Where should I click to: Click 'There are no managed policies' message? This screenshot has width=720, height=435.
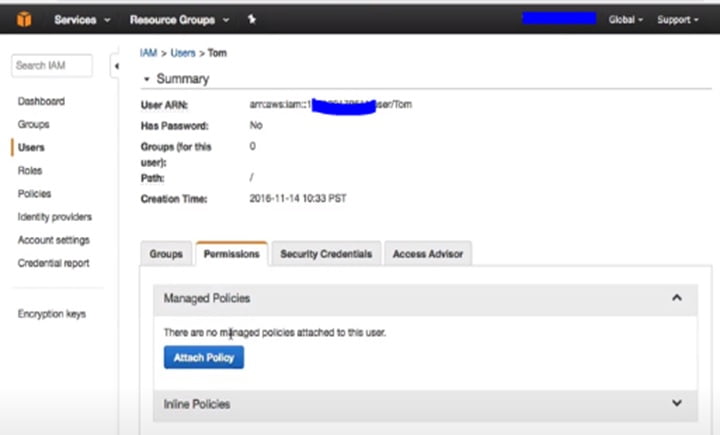pos(275,333)
